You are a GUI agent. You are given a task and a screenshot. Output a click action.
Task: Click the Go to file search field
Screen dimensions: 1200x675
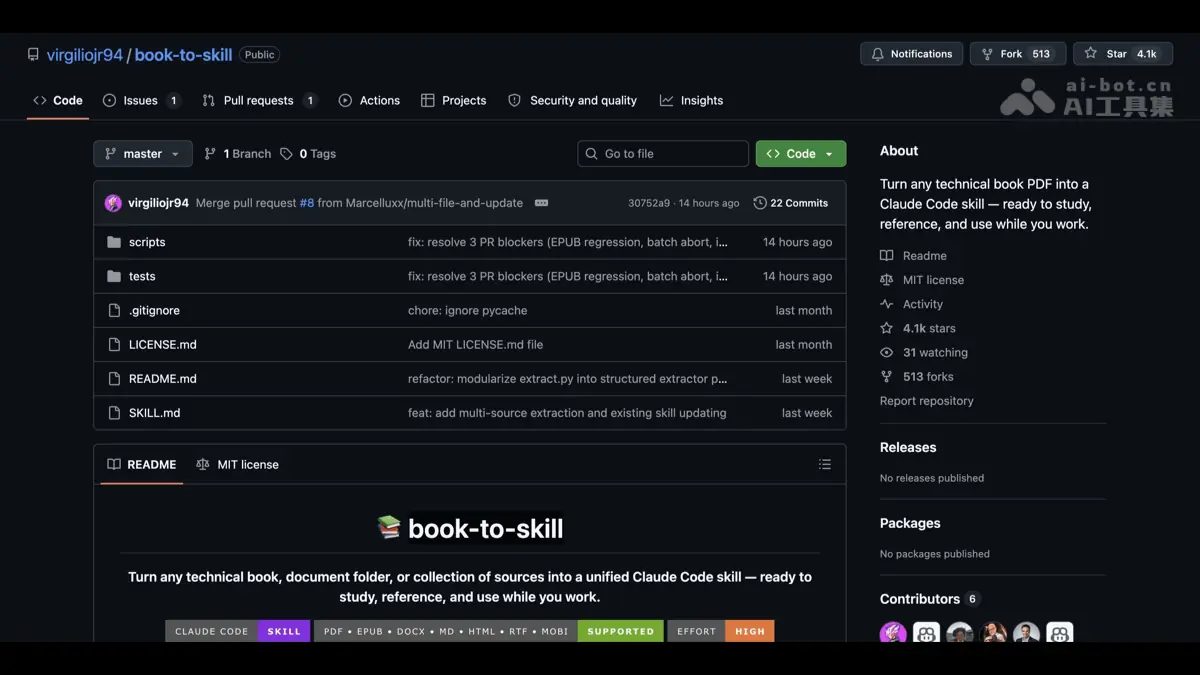[x=663, y=154]
